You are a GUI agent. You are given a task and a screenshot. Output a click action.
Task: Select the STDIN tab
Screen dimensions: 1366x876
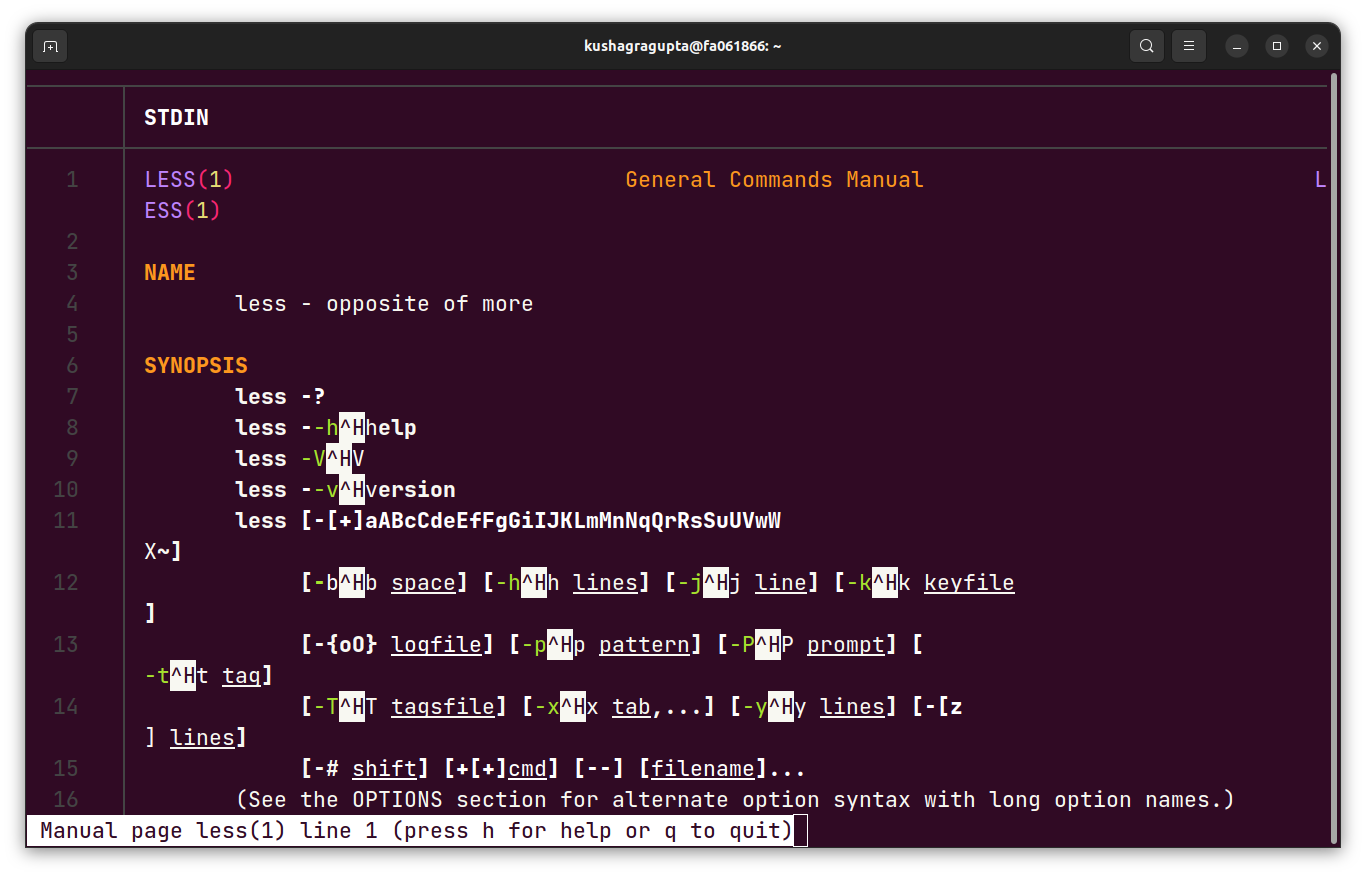coord(176,117)
